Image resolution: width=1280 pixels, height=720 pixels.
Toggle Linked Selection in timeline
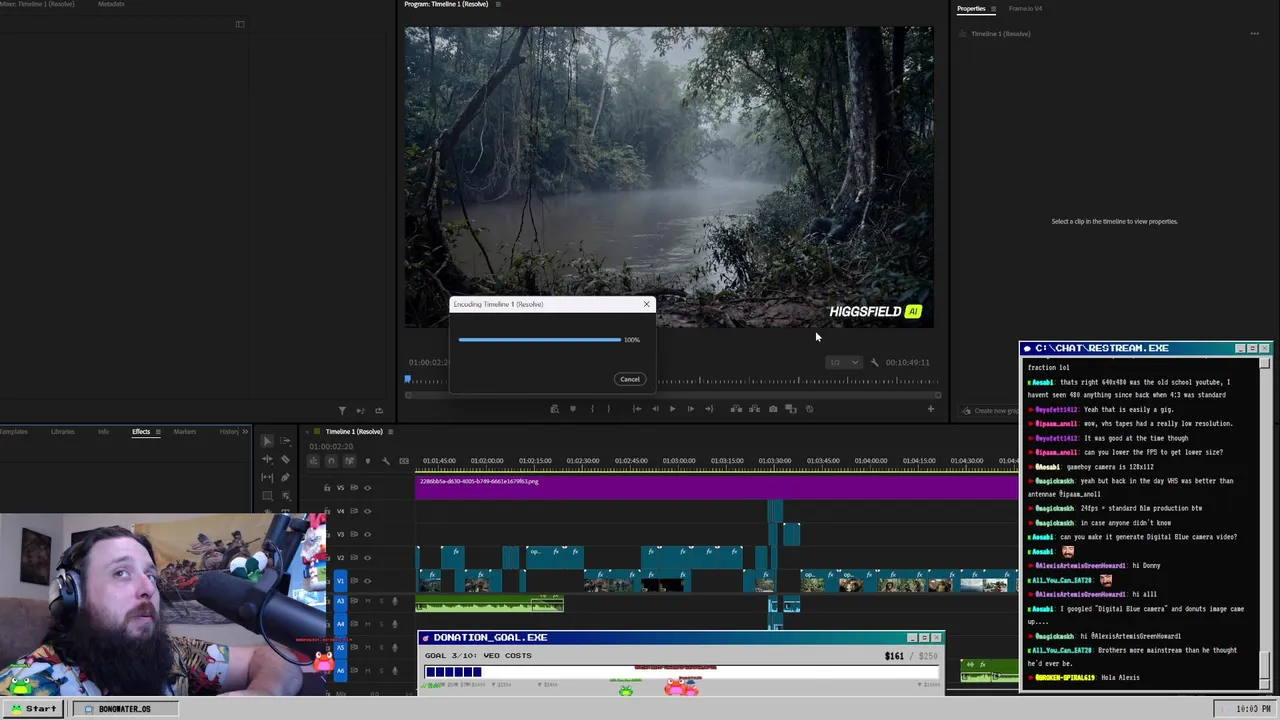tap(349, 461)
